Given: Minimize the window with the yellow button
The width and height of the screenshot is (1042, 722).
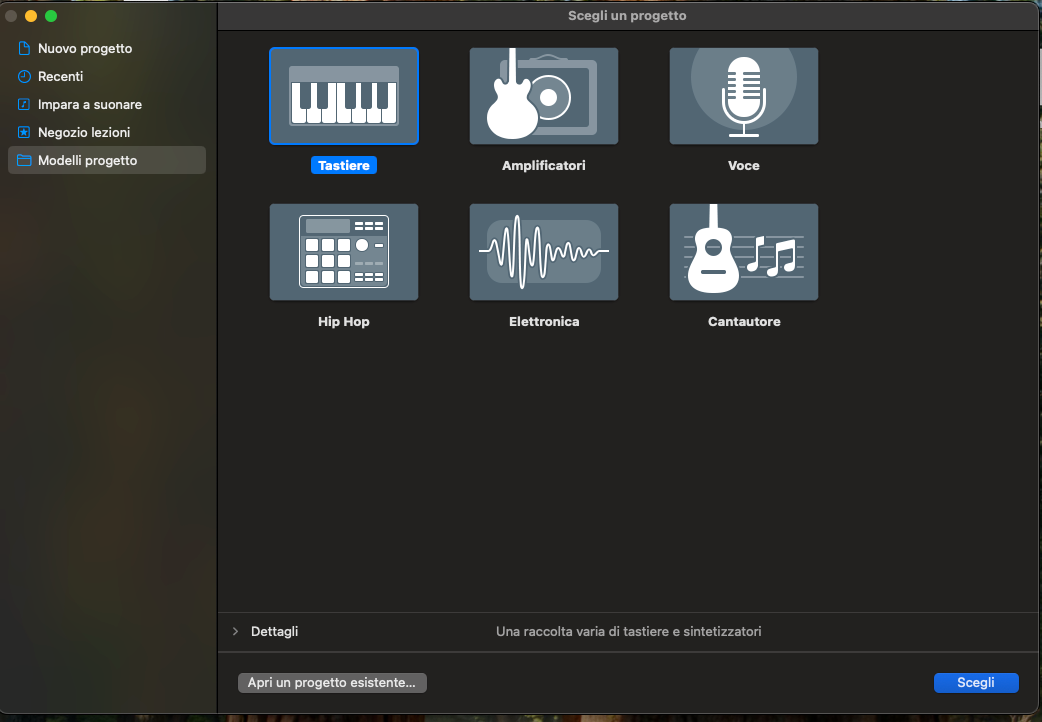Looking at the screenshot, I should click(x=31, y=16).
